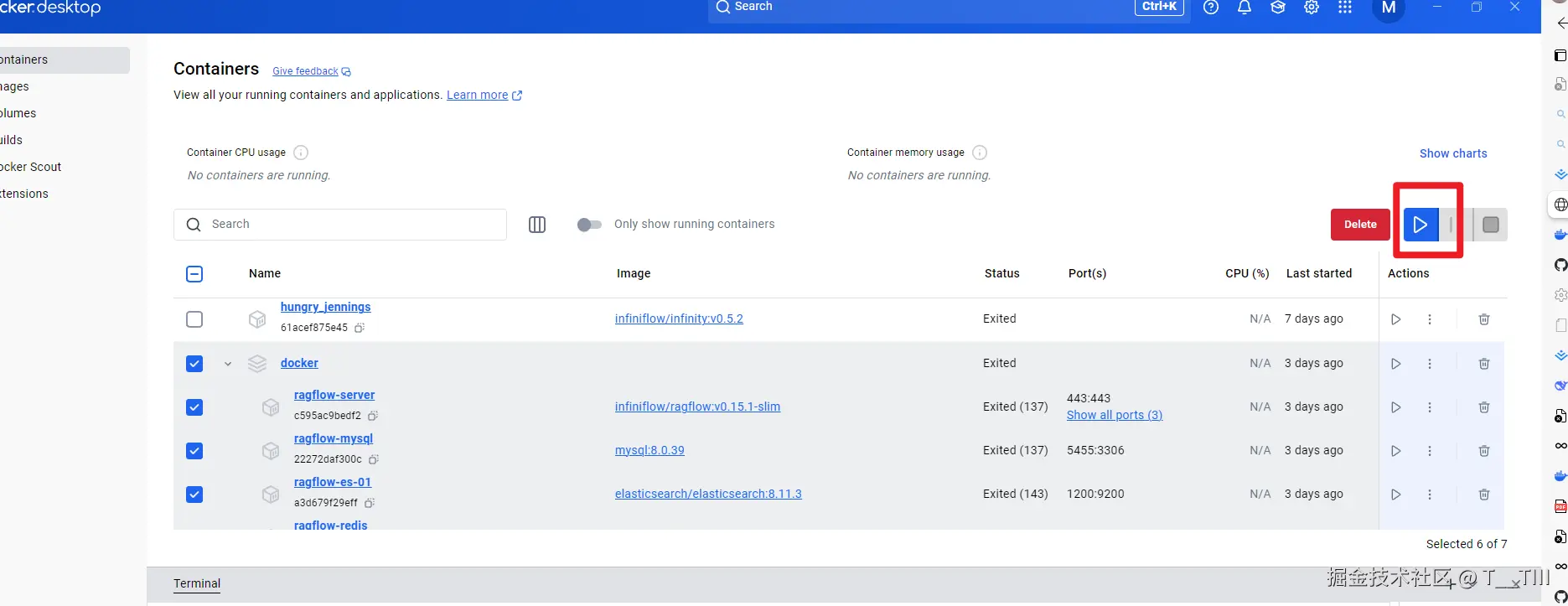Open the Docker Scout sidebar item
This screenshot has height=606, width=1568.
(x=63, y=167)
